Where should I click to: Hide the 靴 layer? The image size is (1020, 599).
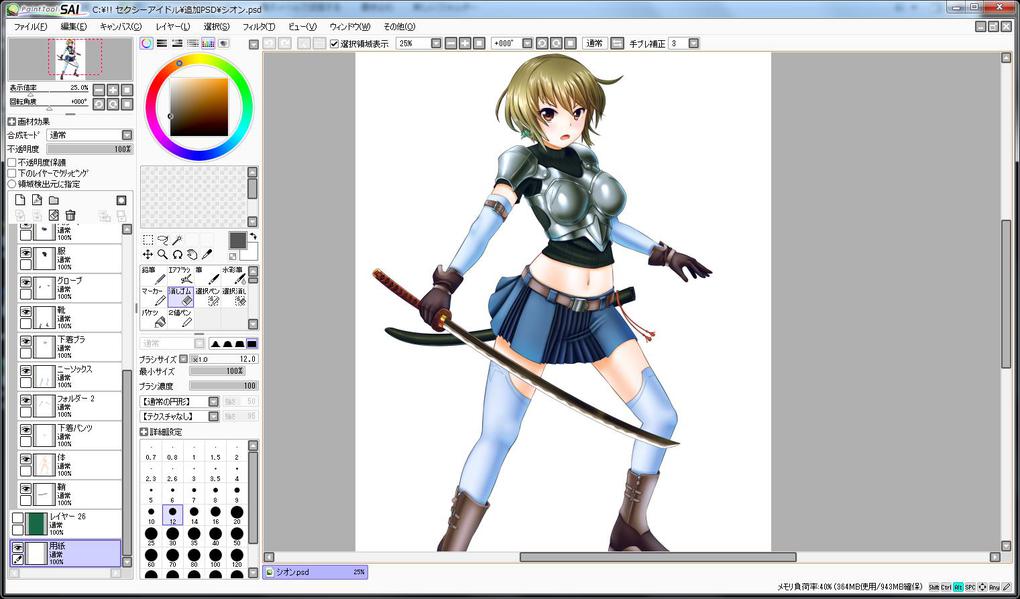tap(26, 312)
